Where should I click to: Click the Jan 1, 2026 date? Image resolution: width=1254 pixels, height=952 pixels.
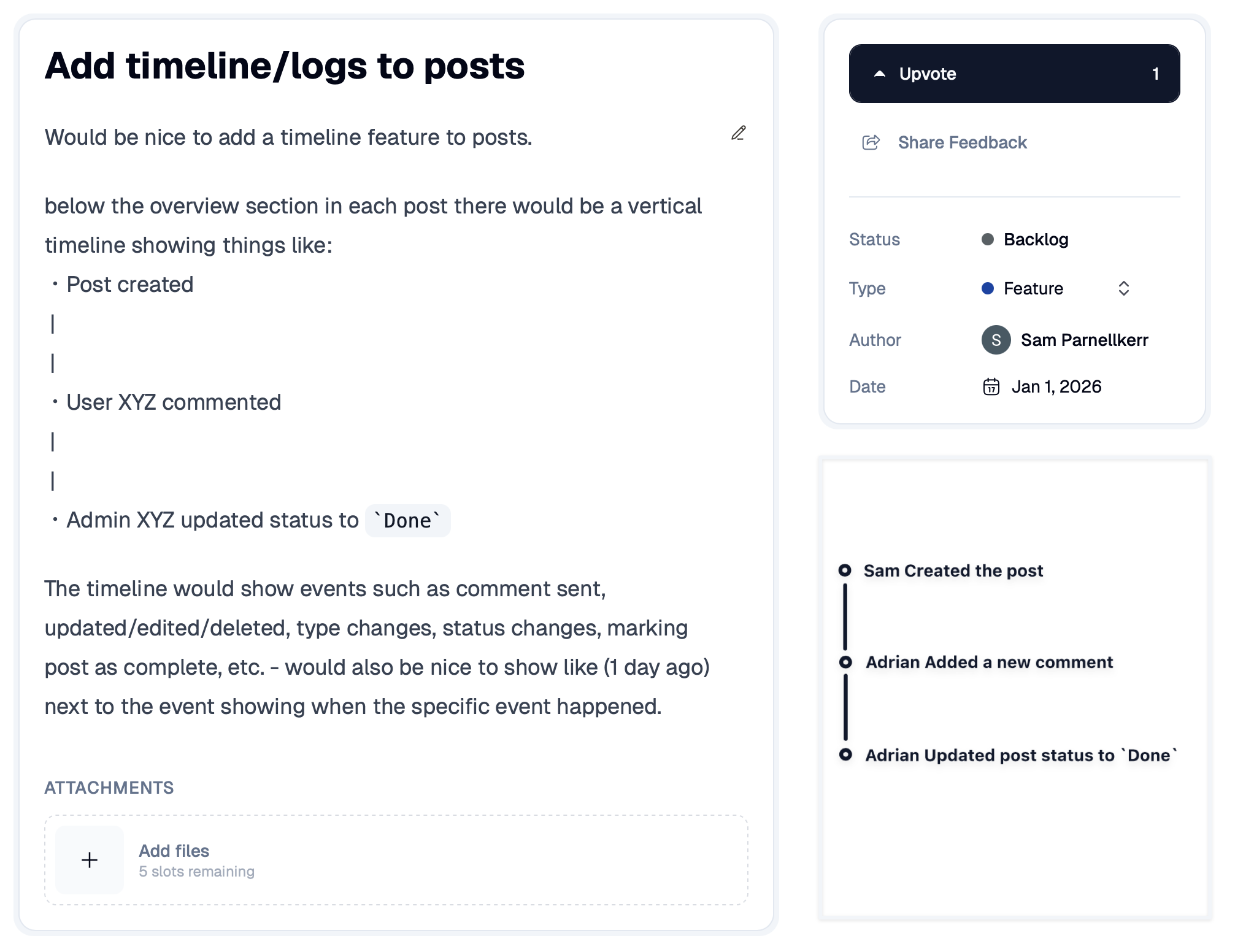[x=1056, y=386]
